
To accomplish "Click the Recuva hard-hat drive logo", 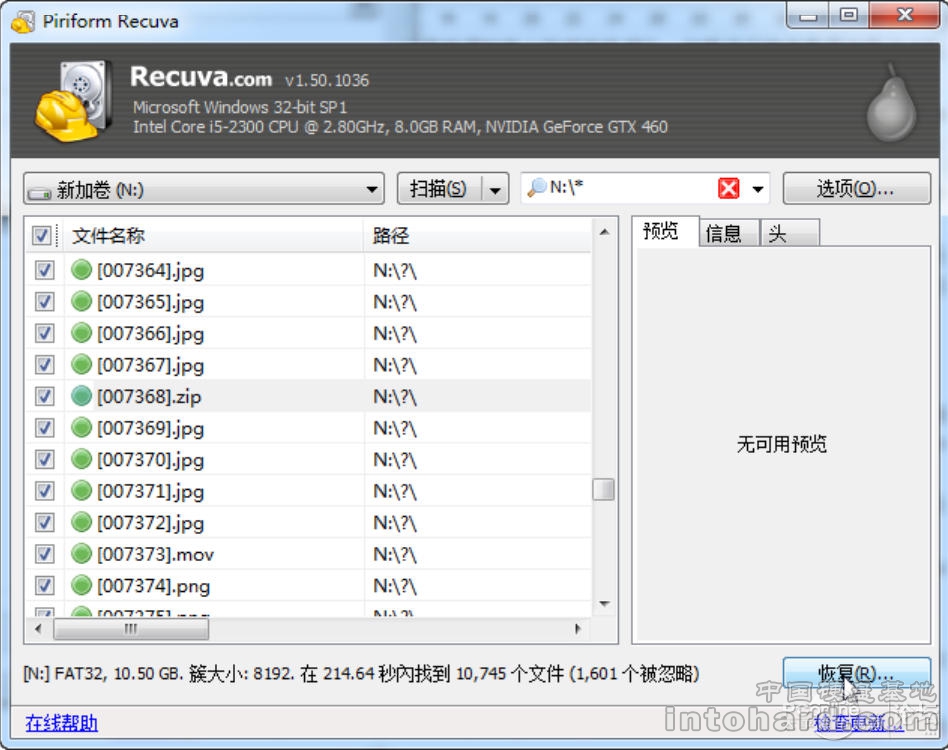I will [68, 102].
